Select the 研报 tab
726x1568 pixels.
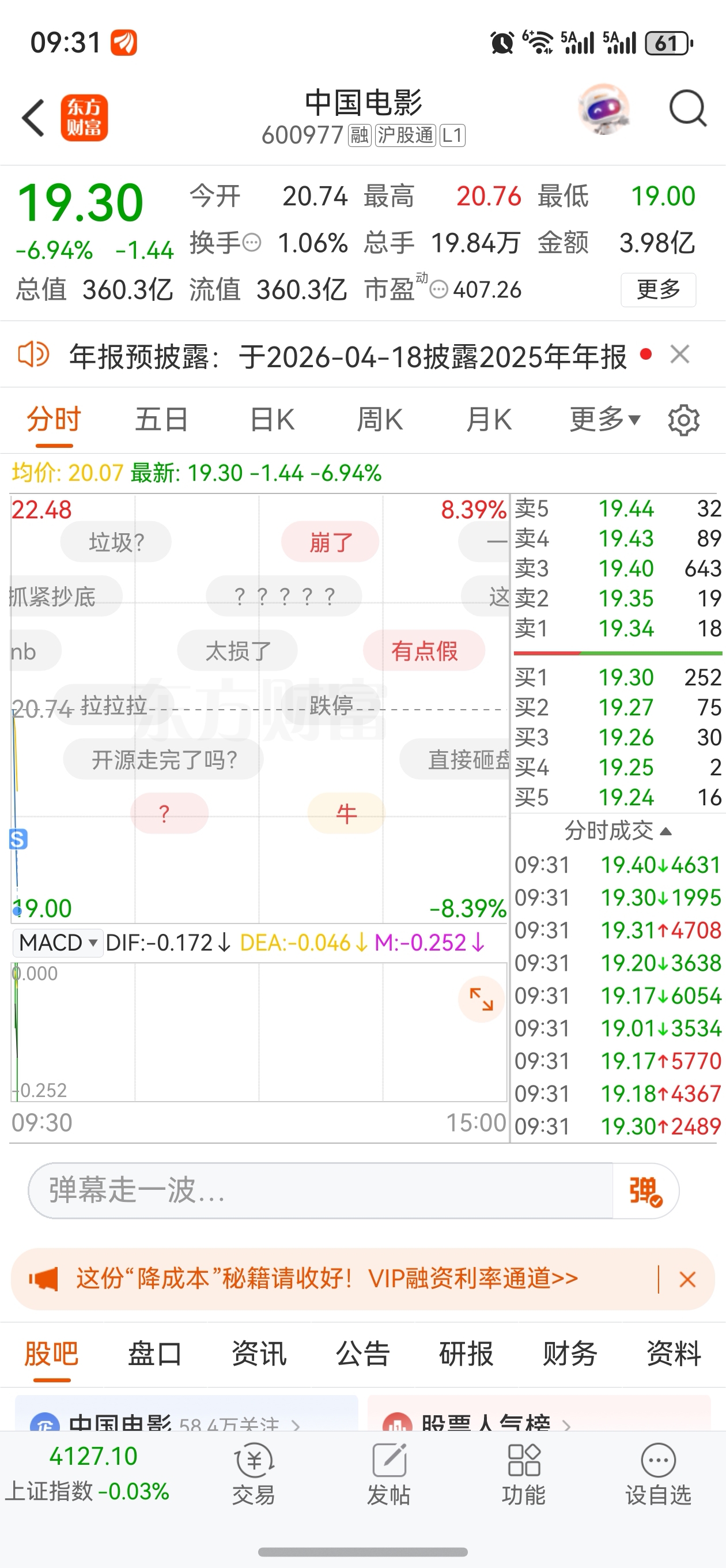466,1354
